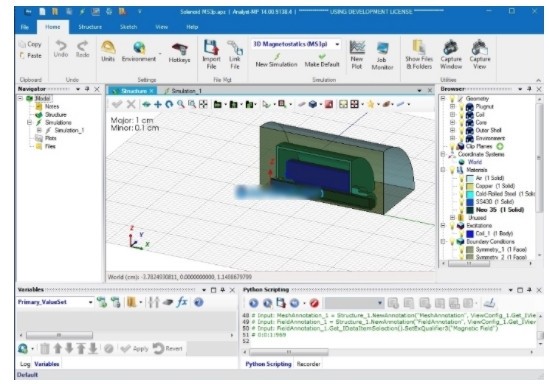Toggle visibility bulb for Copper material

[x=462, y=186]
